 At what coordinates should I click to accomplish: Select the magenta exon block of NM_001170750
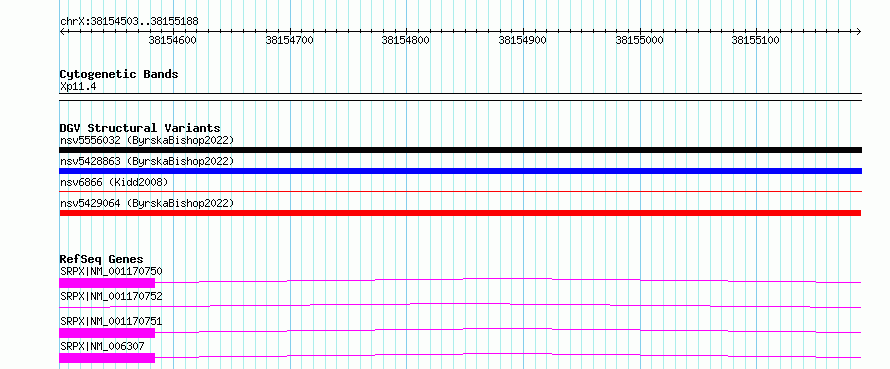click(x=107, y=282)
